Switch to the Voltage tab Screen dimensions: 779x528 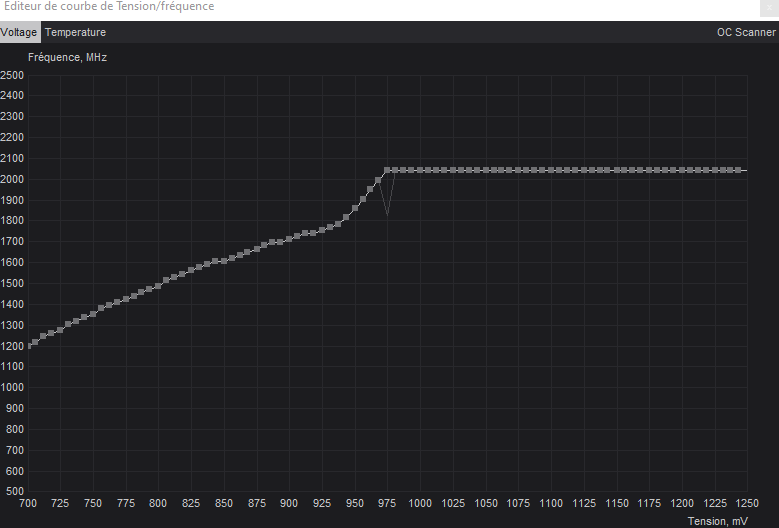coord(20,32)
